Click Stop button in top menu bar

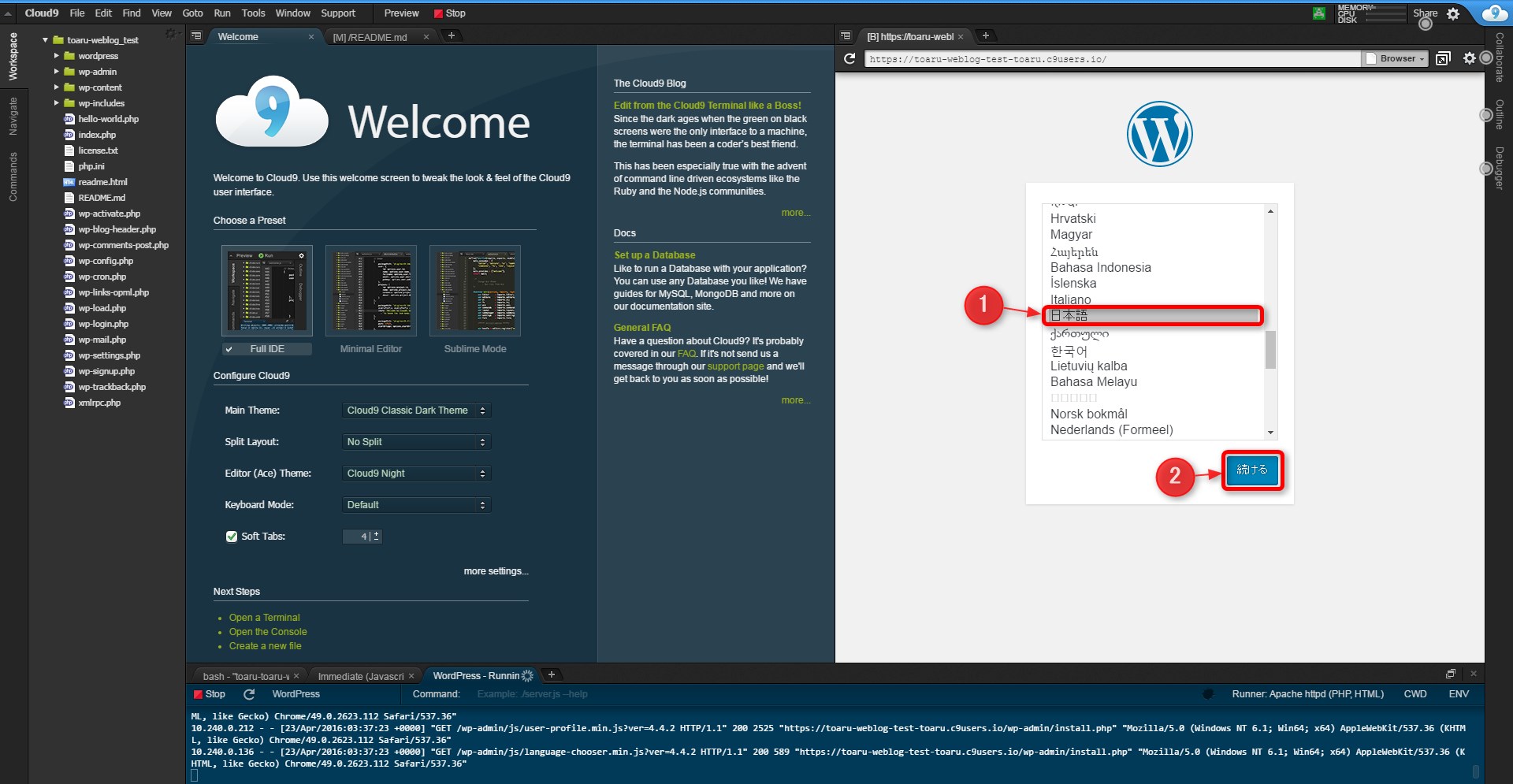click(x=450, y=13)
